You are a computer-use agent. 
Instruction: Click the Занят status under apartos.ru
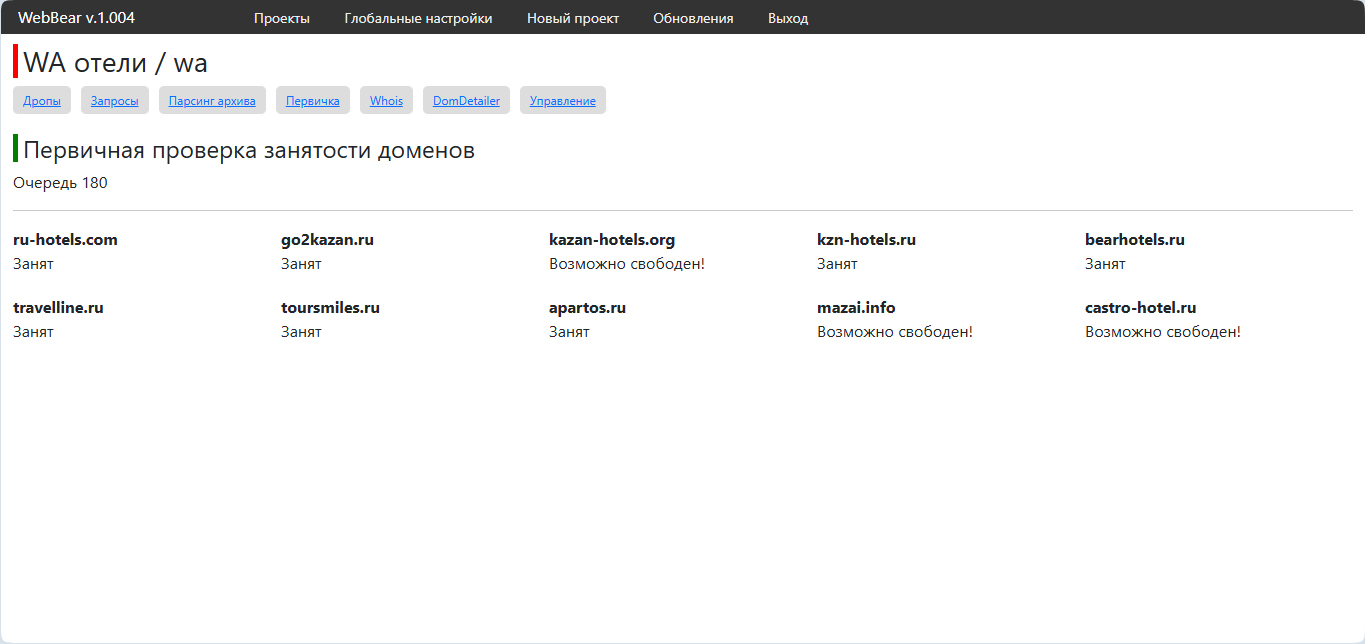click(x=569, y=332)
